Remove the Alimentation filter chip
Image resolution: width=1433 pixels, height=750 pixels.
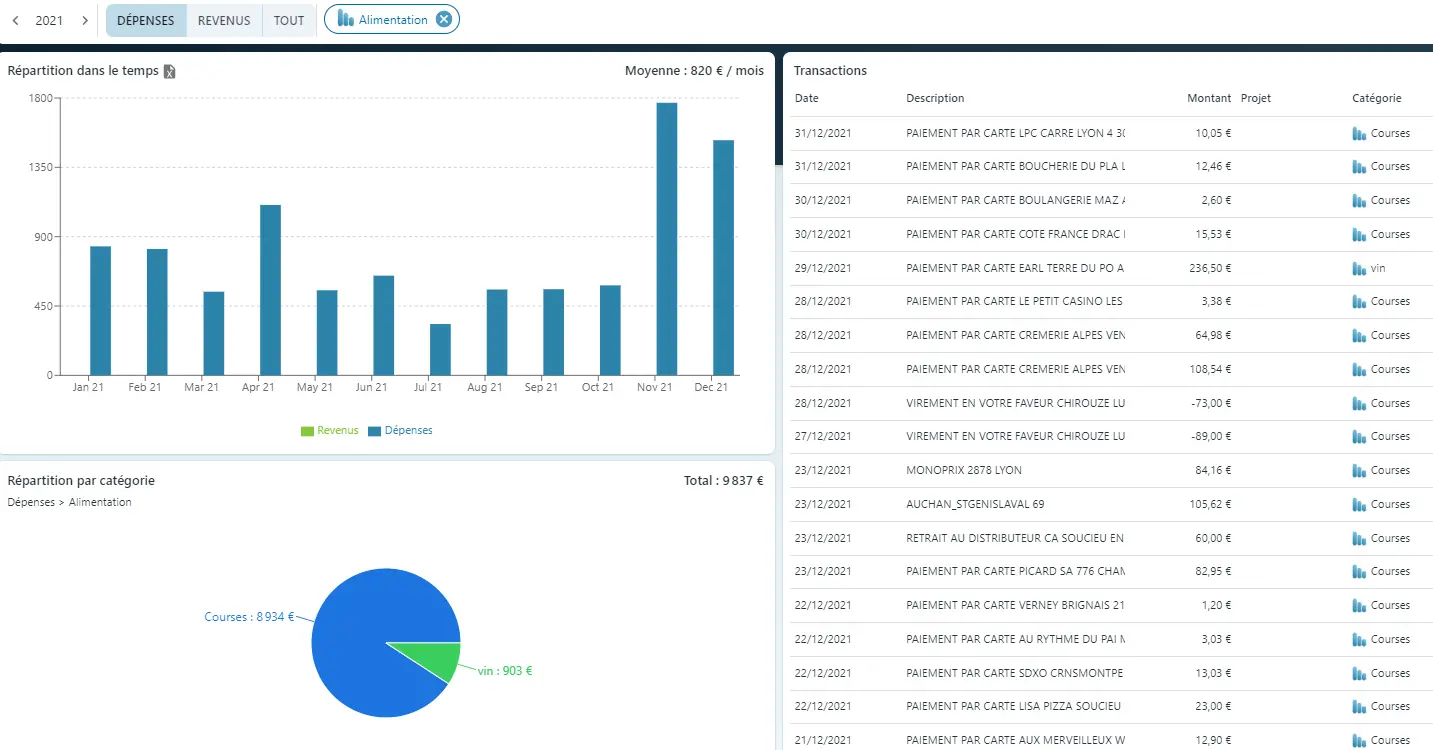444,20
